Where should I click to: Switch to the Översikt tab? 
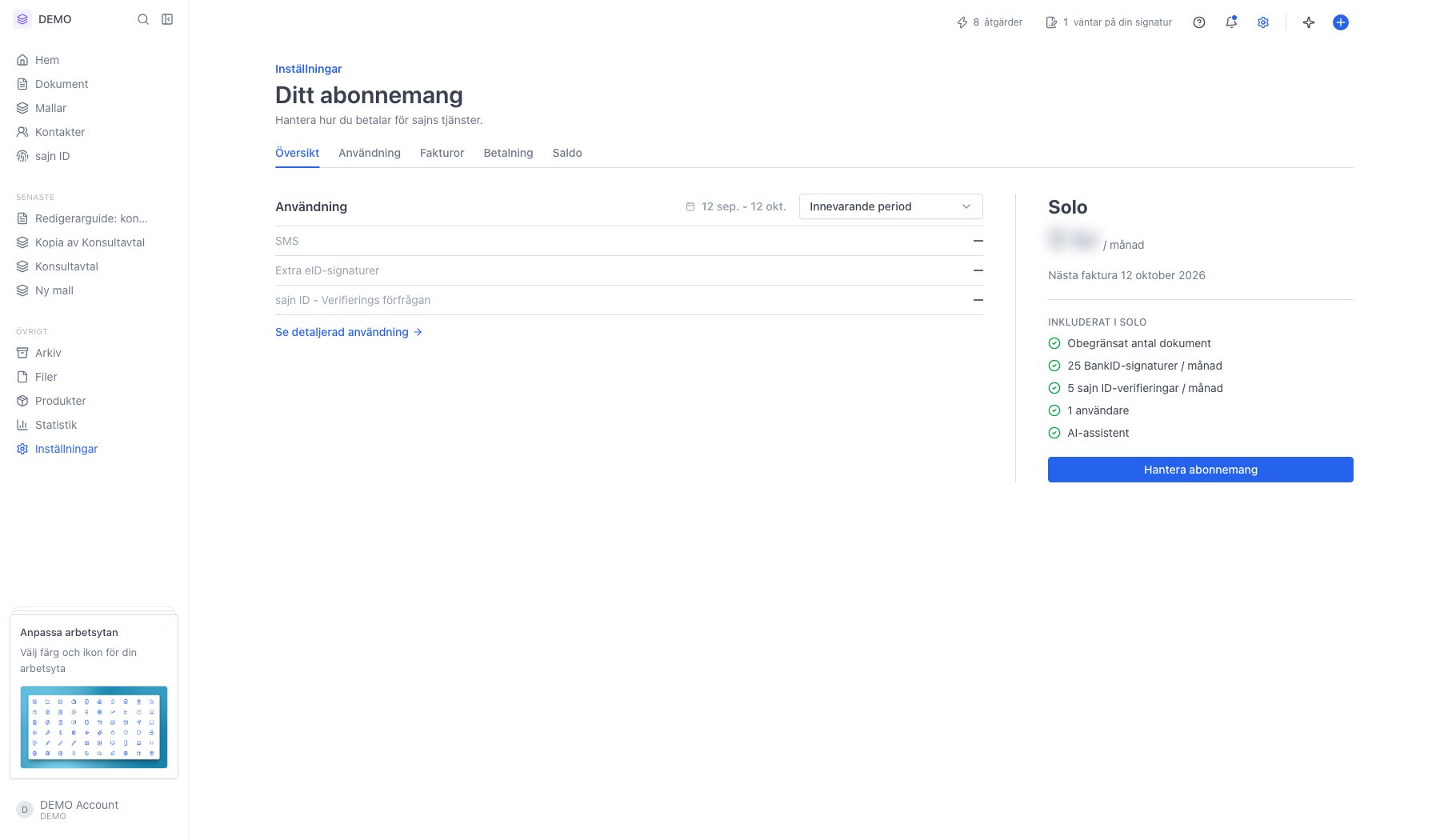pyautogui.click(x=297, y=153)
